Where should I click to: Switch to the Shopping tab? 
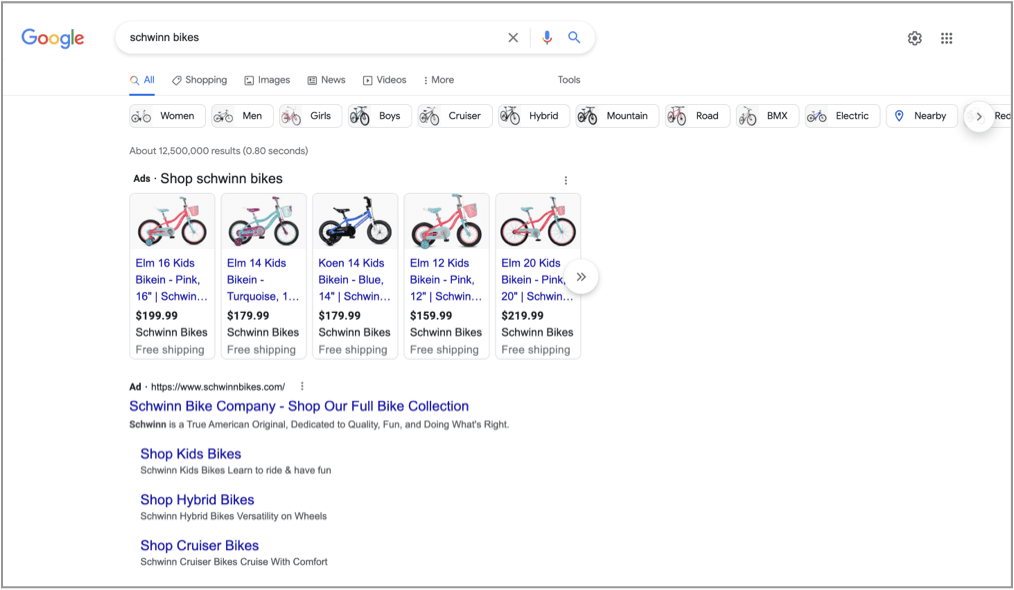pyautogui.click(x=200, y=80)
